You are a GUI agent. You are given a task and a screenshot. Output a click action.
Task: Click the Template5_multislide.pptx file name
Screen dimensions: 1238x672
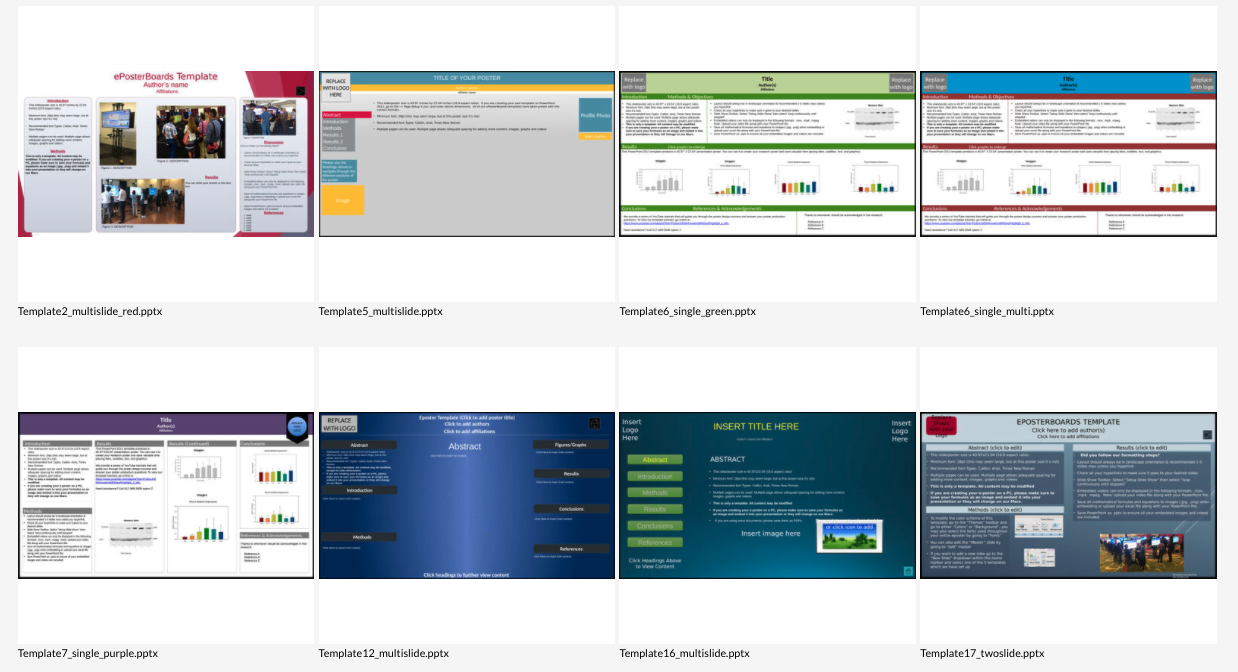381,311
